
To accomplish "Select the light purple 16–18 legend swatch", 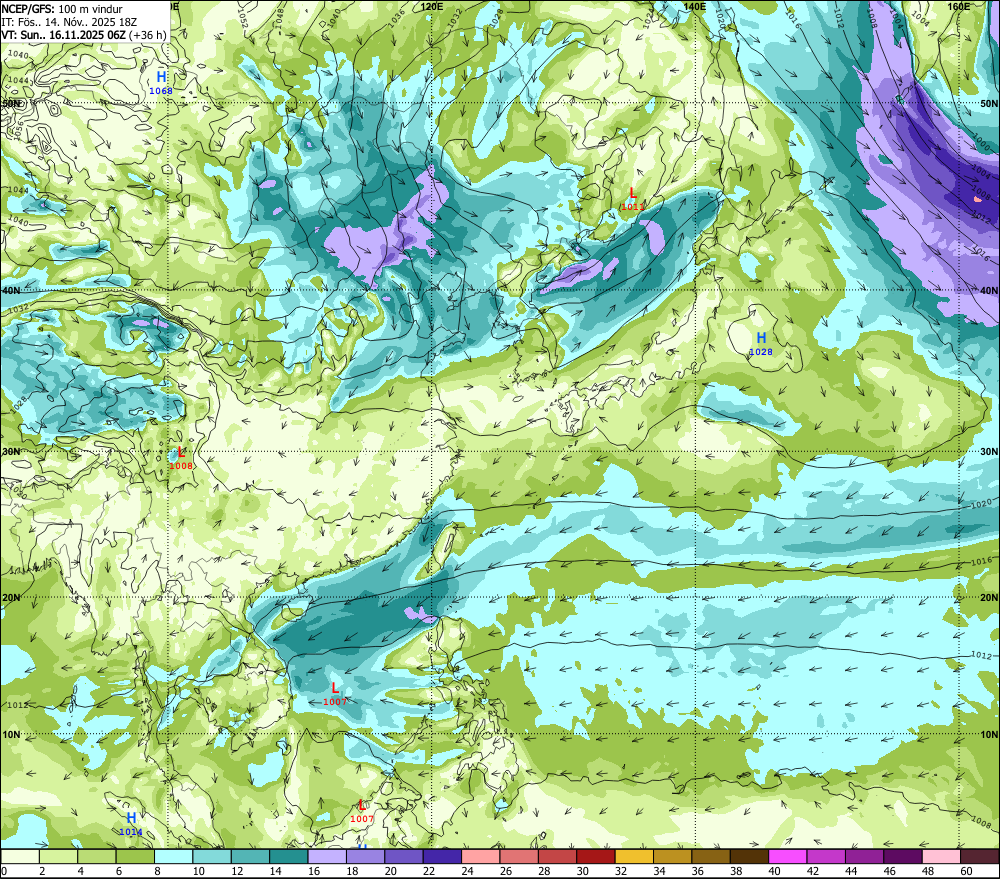I will tap(327, 856).
